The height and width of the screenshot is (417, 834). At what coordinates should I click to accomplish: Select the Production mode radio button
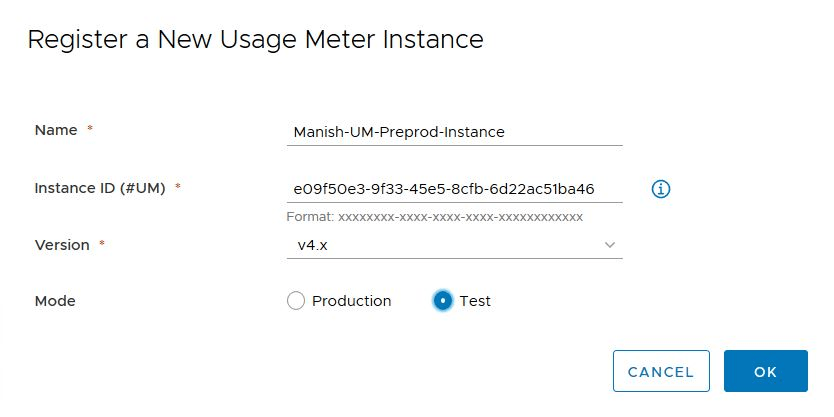click(295, 301)
